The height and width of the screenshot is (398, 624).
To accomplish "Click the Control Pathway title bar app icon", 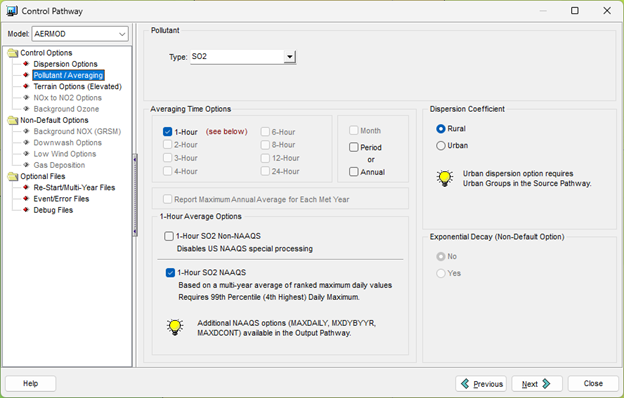I will point(12,11).
